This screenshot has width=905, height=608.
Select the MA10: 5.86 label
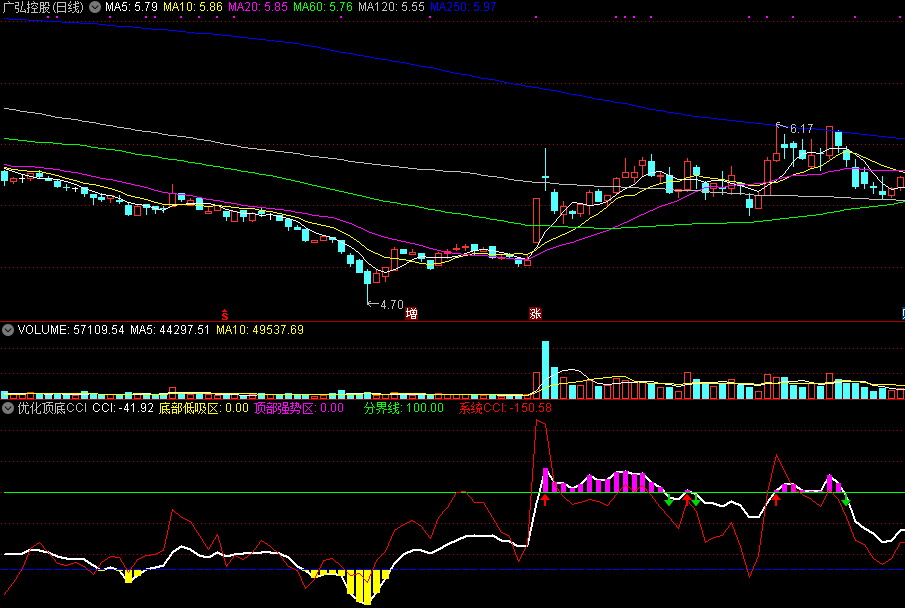tap(193, 8)
